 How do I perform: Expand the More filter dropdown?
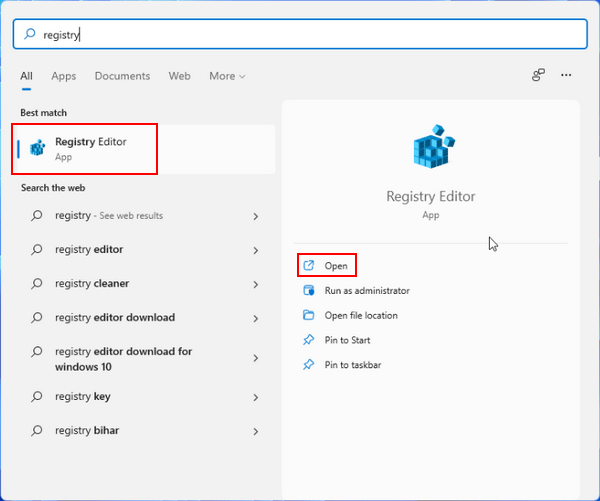point(227,76)
